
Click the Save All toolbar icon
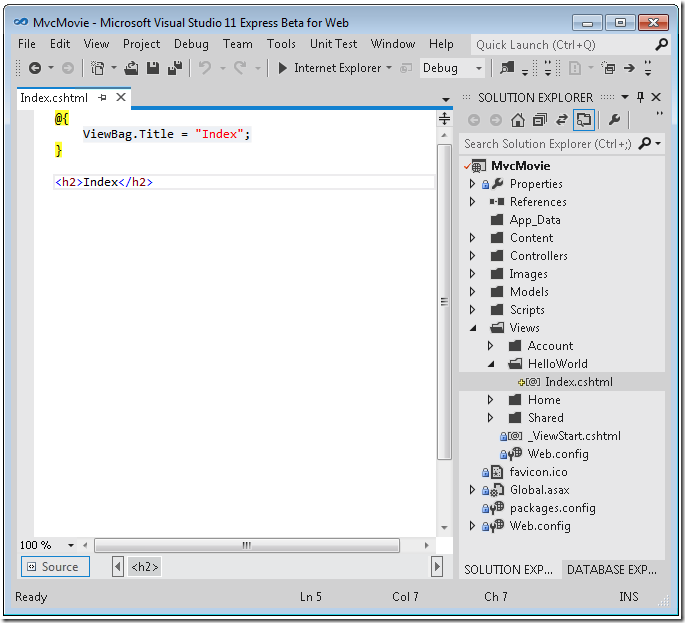[x=174, y=68]
